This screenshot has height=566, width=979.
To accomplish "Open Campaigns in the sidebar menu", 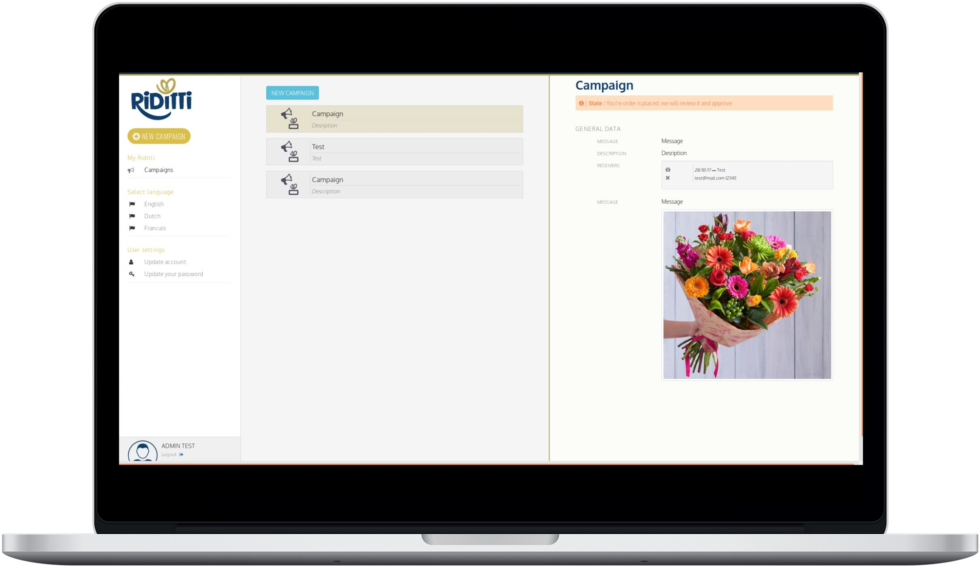I will (158, 170).
